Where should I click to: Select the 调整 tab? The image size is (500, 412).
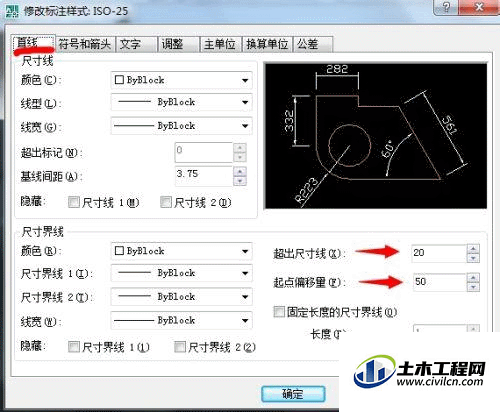click(x=178, y=44)
